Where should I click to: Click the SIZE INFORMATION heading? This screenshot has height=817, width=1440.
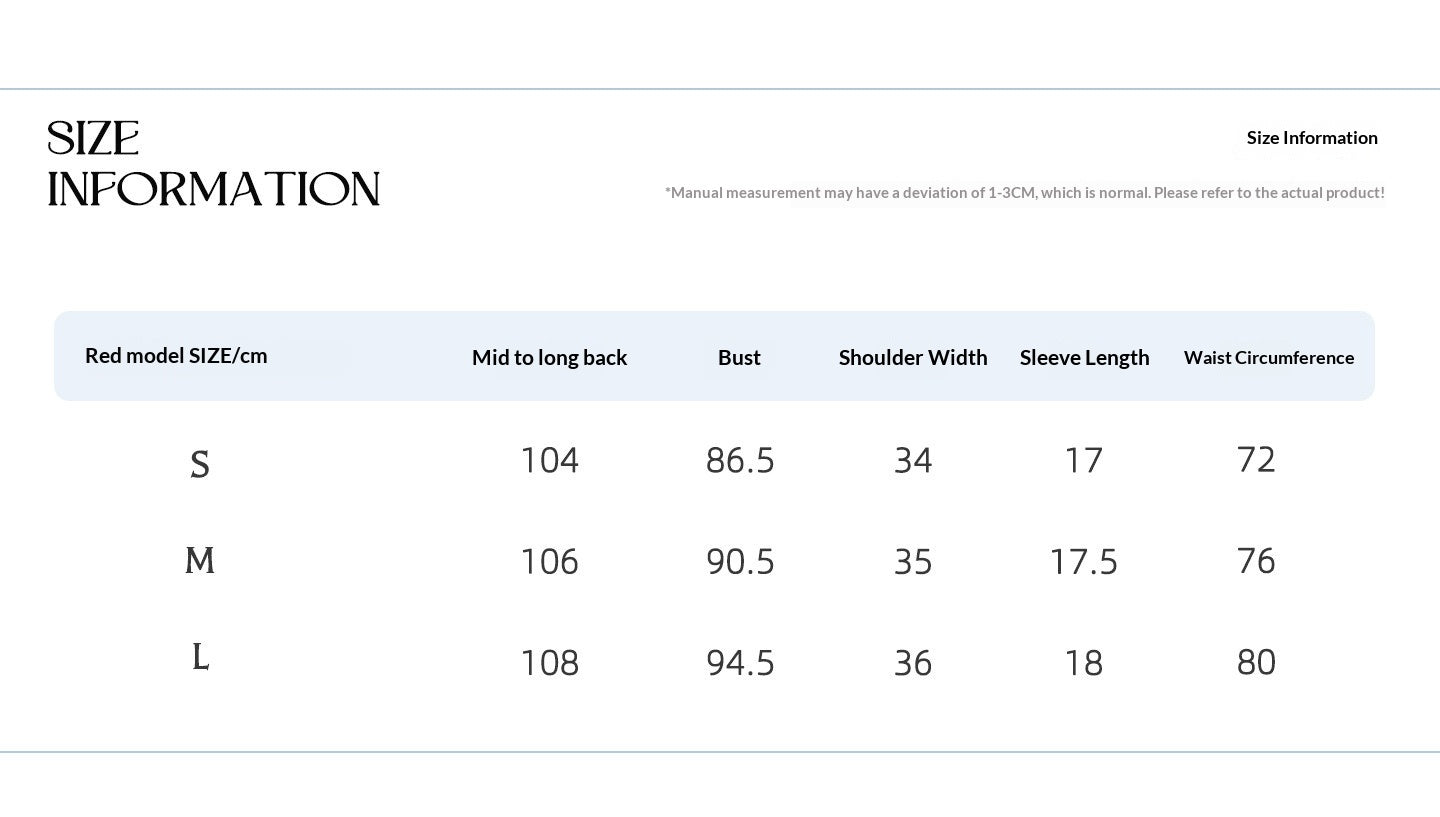[213, 164]
